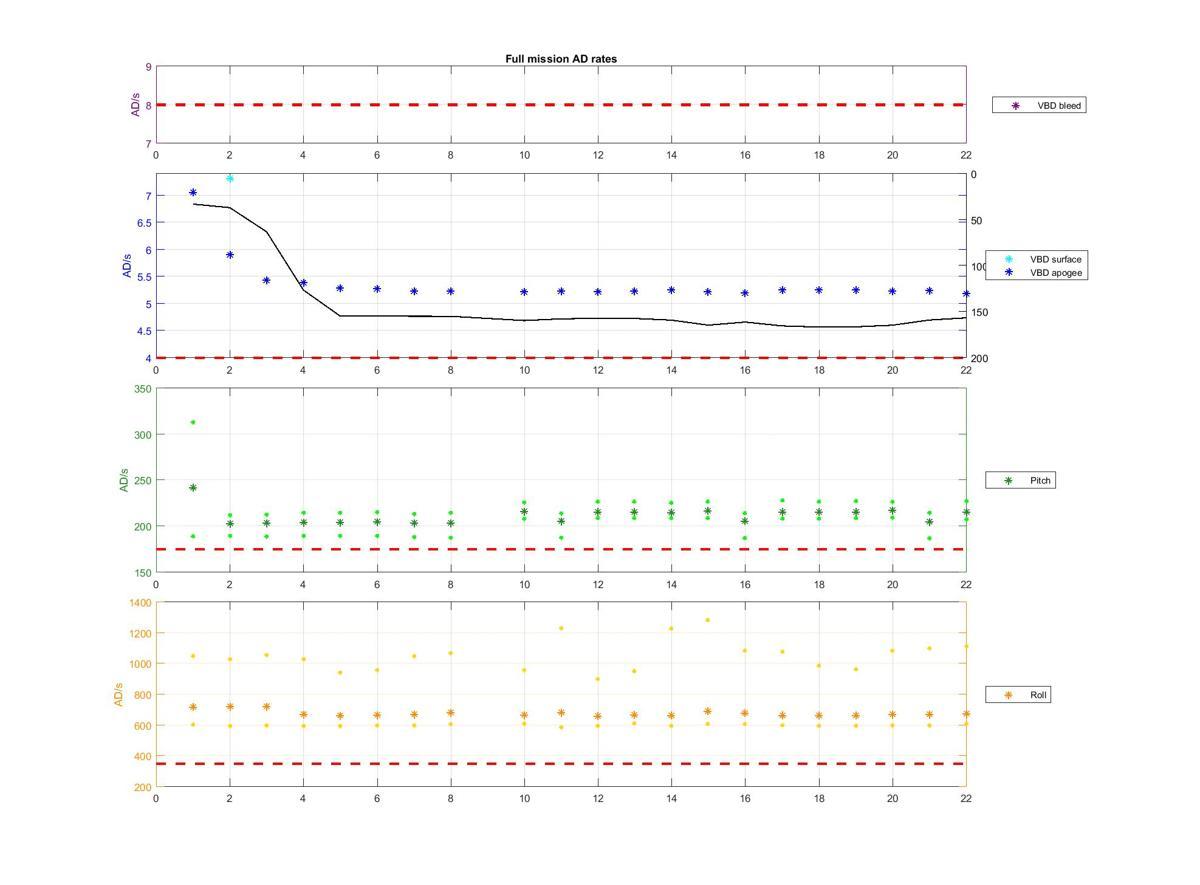Pick the light green pitch dot near 313
Screen dimensions: 1200x885
[x=193, y=422]
